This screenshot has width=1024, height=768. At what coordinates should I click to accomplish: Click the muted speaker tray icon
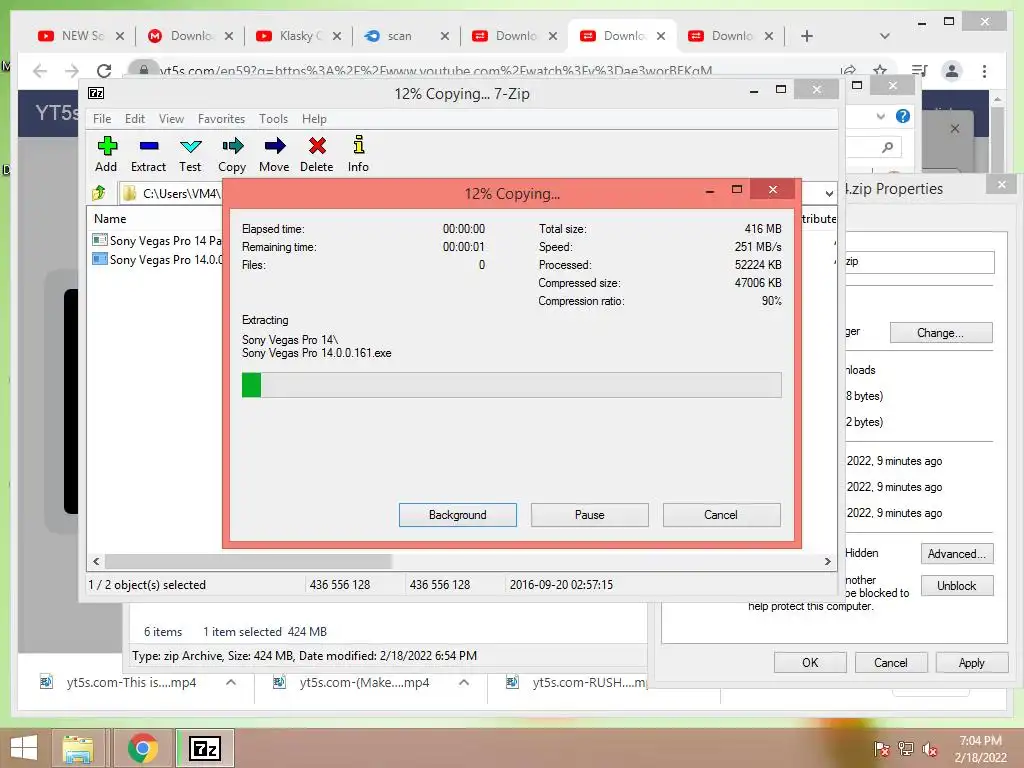coord(929,749)
